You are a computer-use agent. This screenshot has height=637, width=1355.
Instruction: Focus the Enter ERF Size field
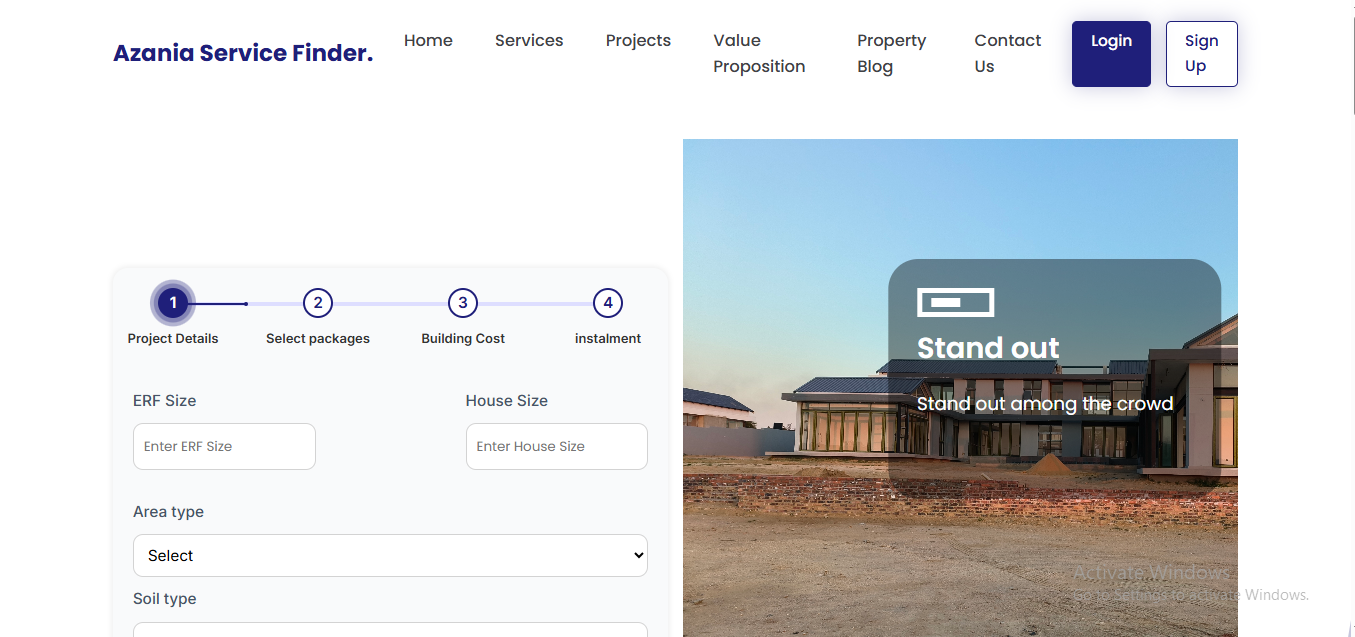(224, 446)
